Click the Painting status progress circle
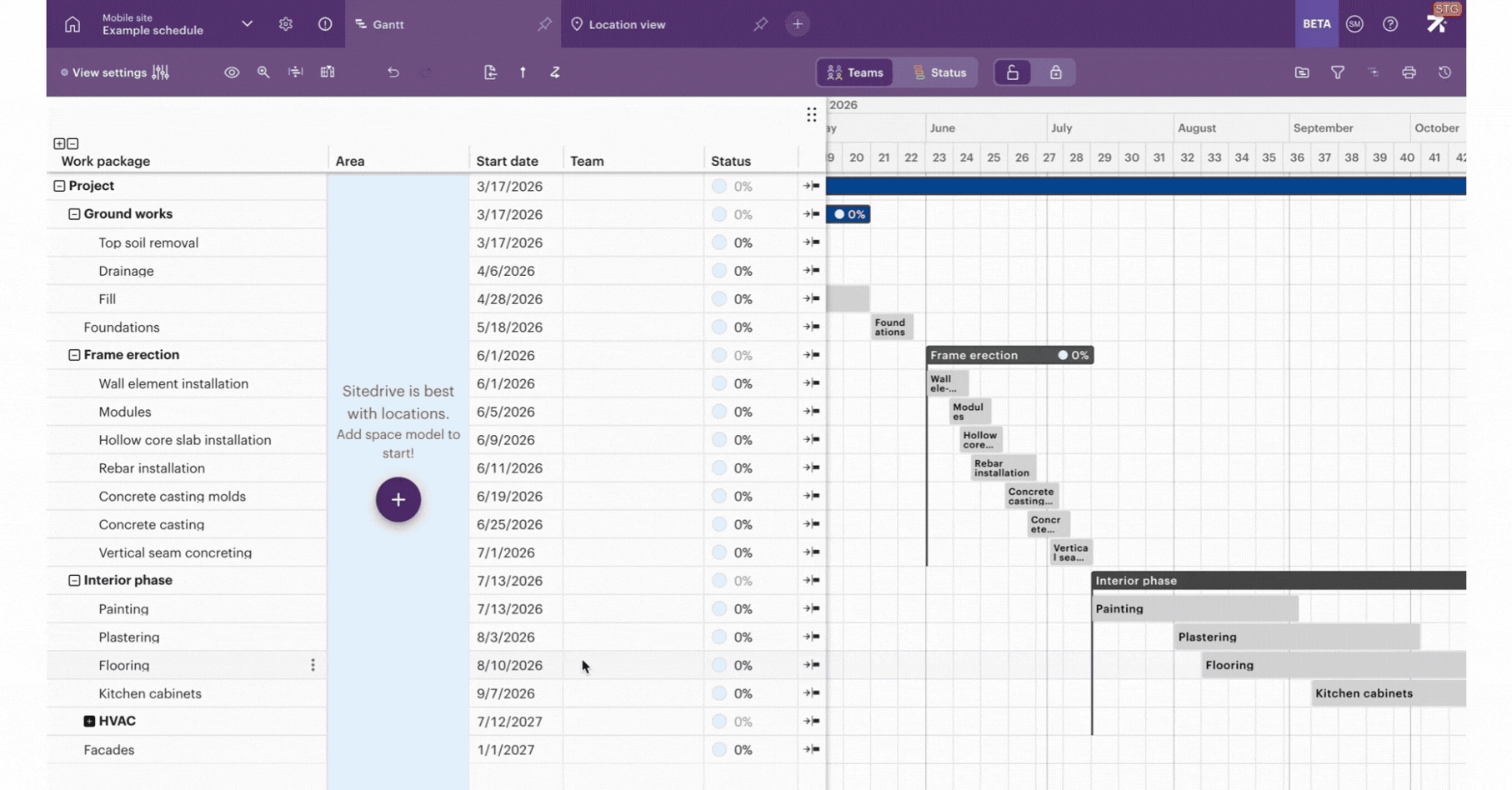Viewport: 1512px width, 790px height. pyautogui.click(x=719, y=609)
